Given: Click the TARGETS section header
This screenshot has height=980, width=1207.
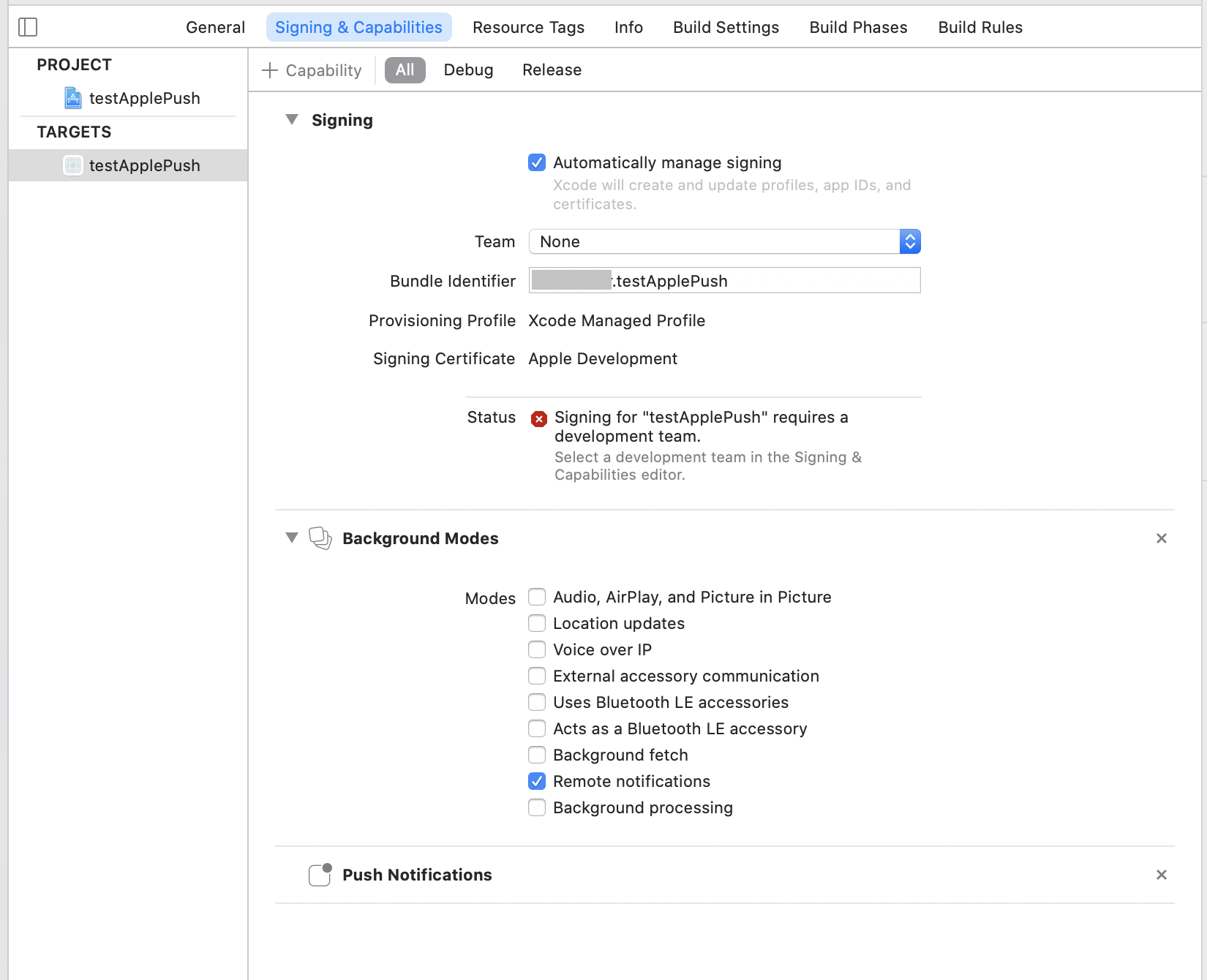Looking at the screenshot, I should click(74, 132).
